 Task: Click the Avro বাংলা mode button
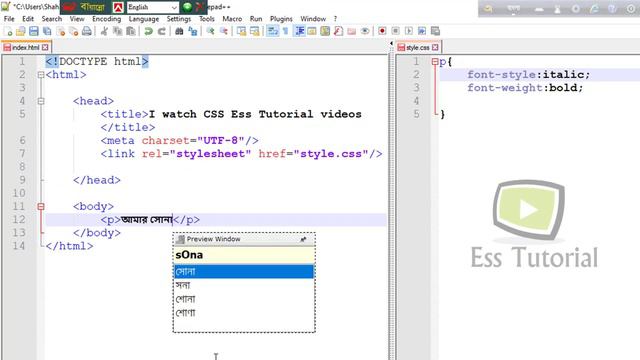[93, 7]
